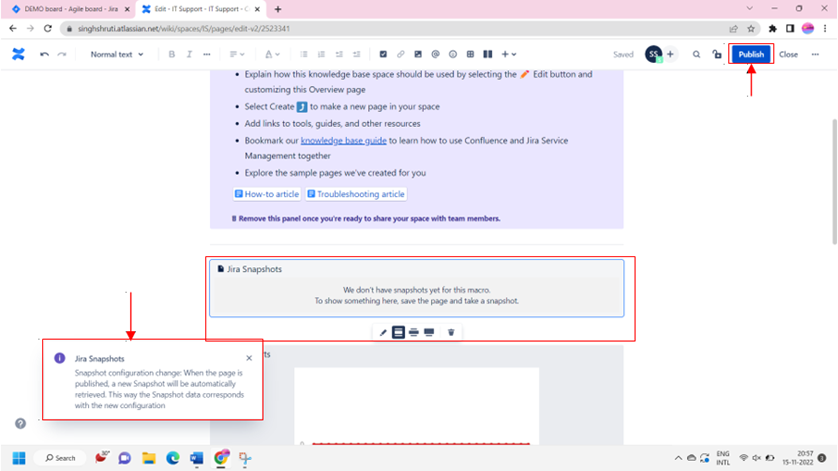Click the browser address bar

tap(395, 28)
